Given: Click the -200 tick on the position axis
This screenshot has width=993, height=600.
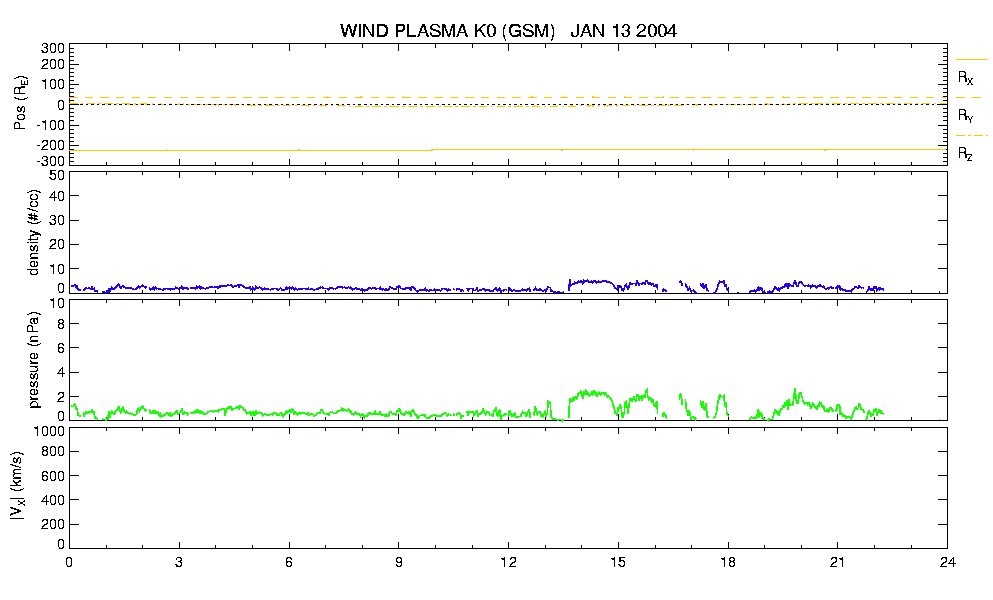Looking at the screenshot, I should click(49, 145).
